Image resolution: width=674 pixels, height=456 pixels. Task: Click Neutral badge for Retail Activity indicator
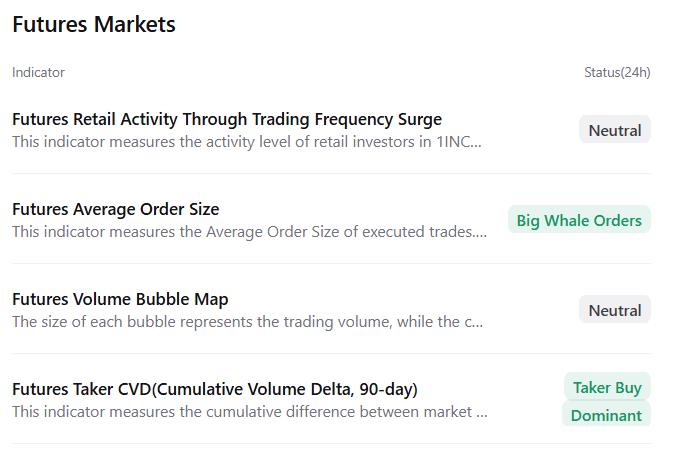click(615, 130)
